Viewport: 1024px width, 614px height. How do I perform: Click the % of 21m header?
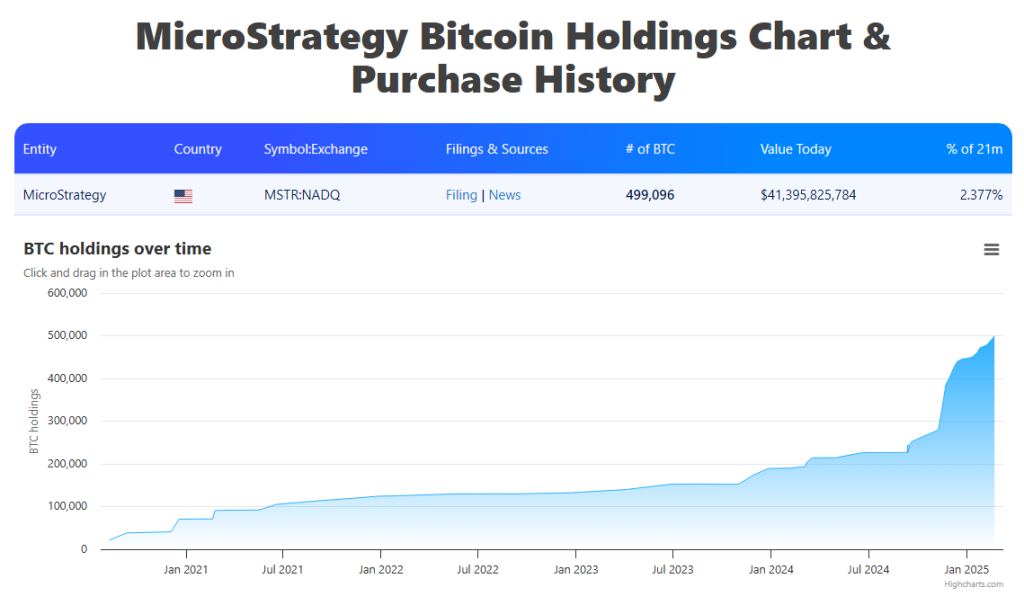(x=974, y=149)
